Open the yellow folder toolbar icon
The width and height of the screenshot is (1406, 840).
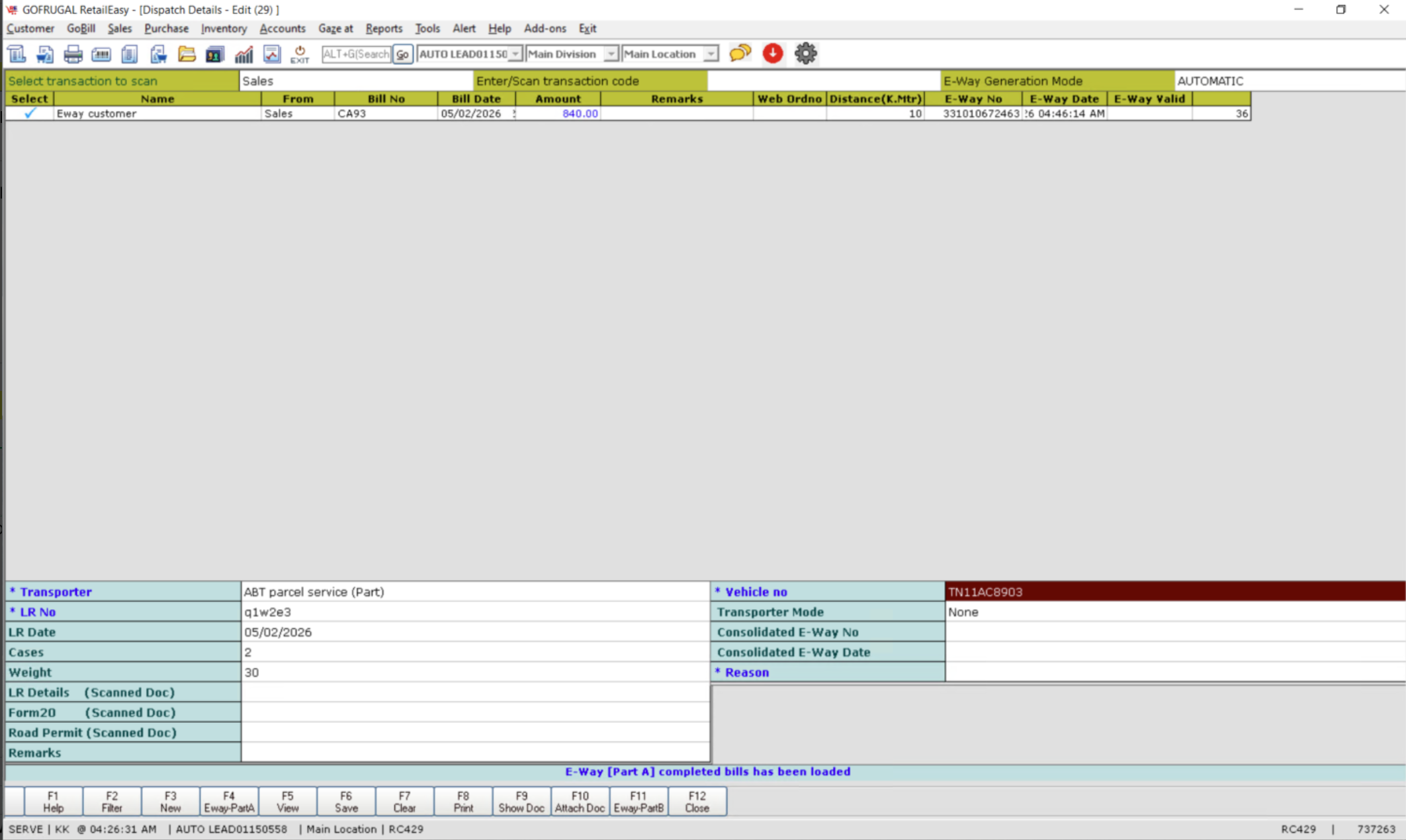point(187,54)
